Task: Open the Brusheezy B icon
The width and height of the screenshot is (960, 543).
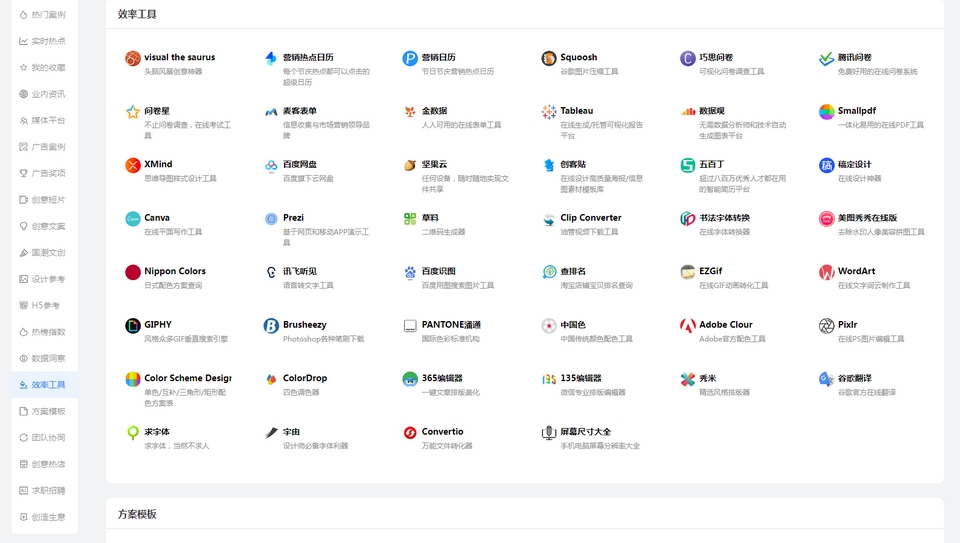Action: (x=271, y=326)
